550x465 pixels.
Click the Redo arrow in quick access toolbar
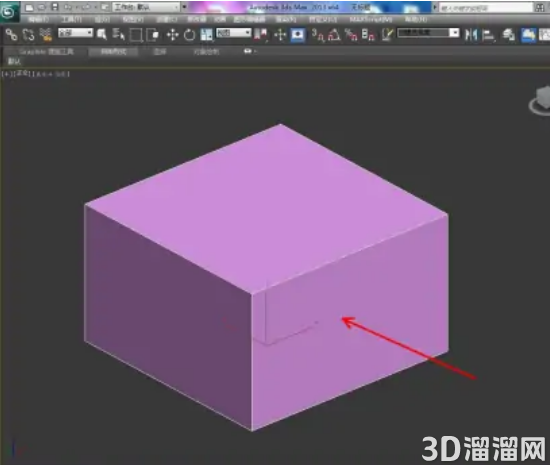coord(86,7)
